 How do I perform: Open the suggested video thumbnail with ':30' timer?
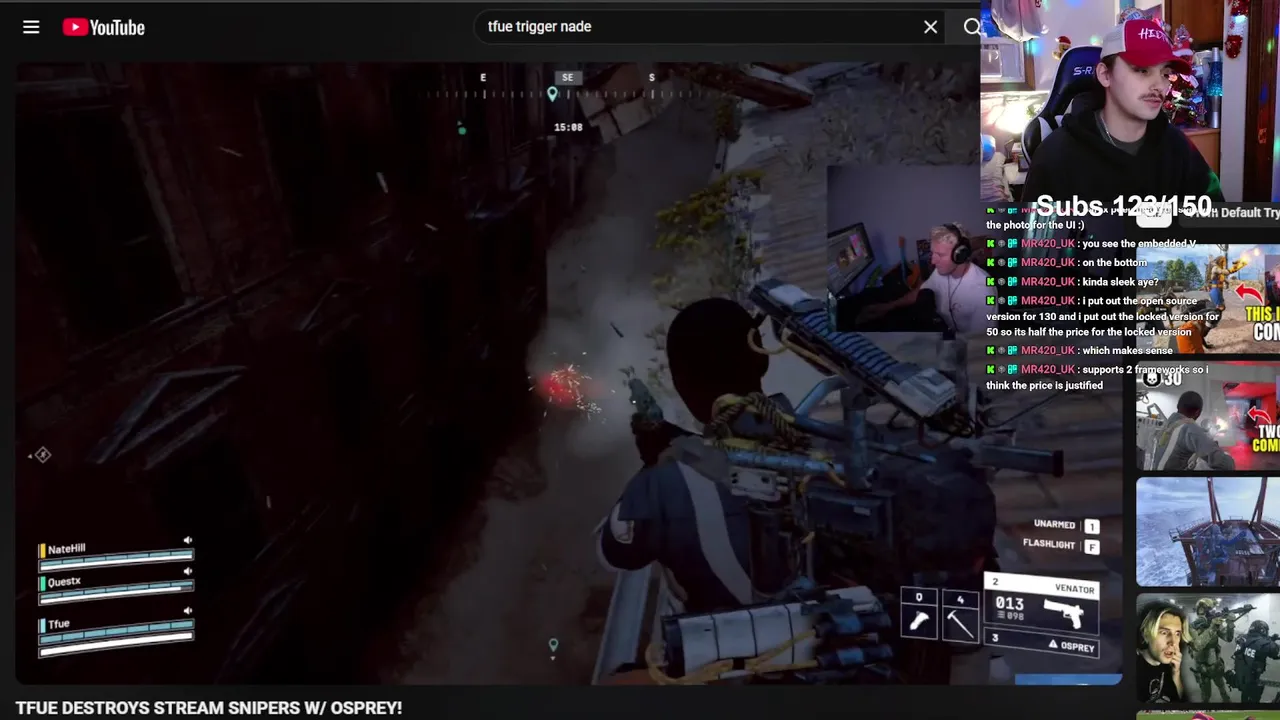coord(1208,416)
